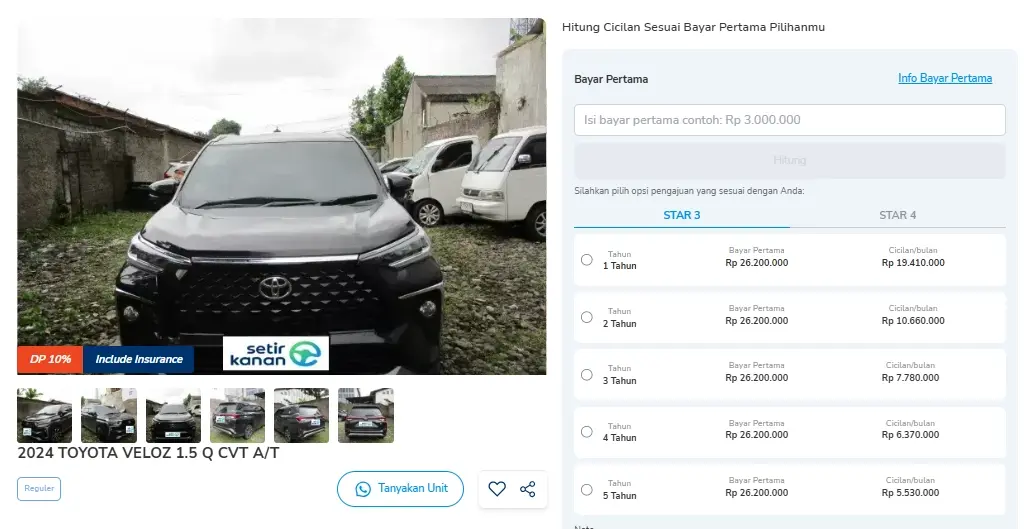
Task: View the first car thumbnail
Action: click(45, 415)
